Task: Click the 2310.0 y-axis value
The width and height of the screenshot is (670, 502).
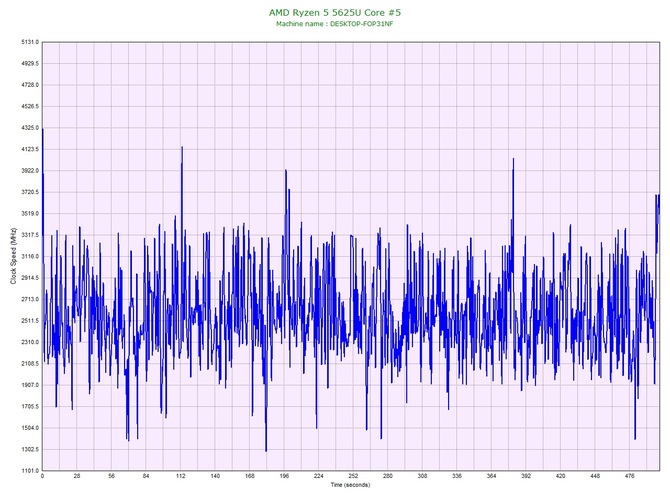Action: (30, 342)
